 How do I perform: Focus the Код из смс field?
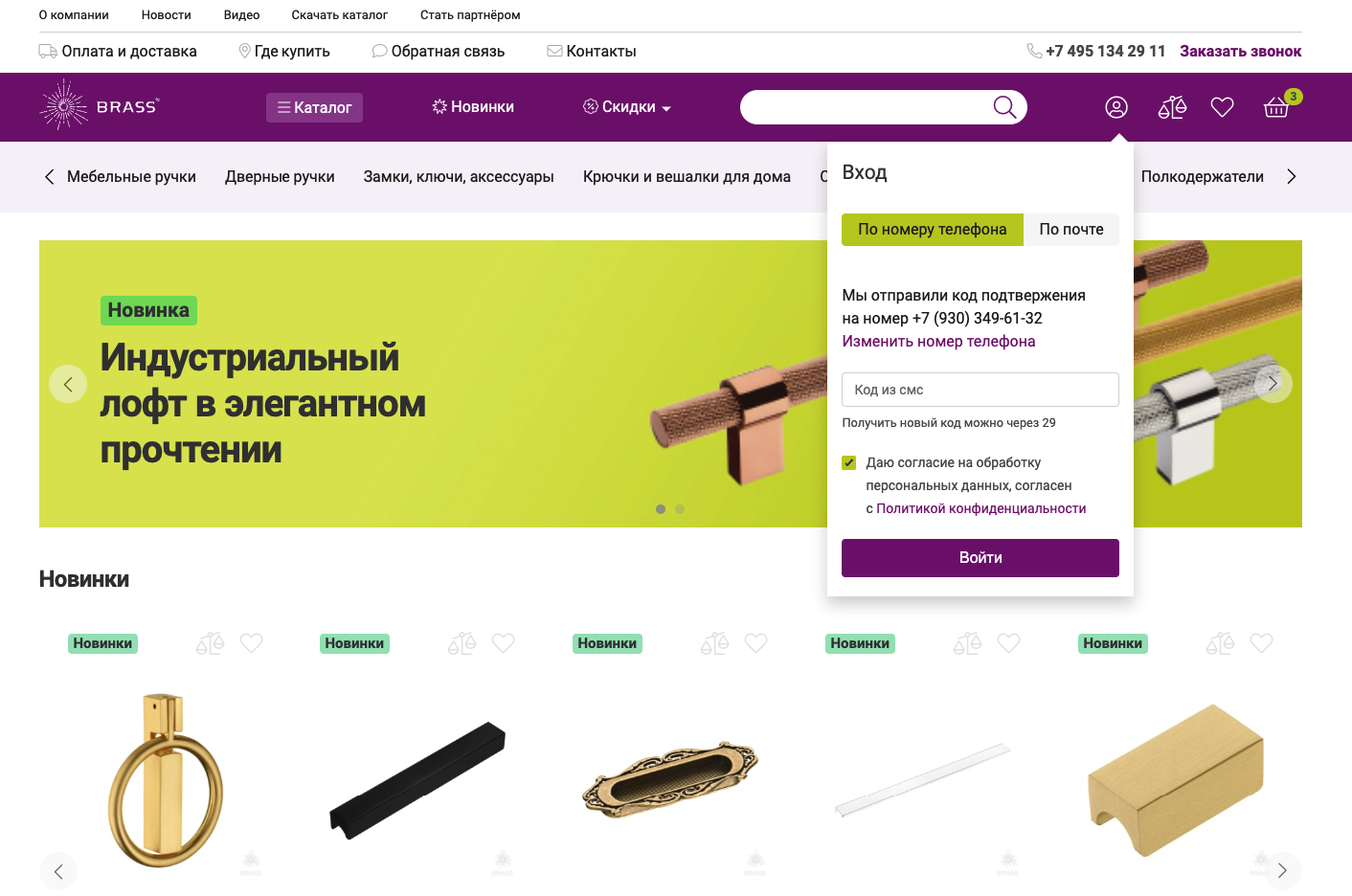980,390
